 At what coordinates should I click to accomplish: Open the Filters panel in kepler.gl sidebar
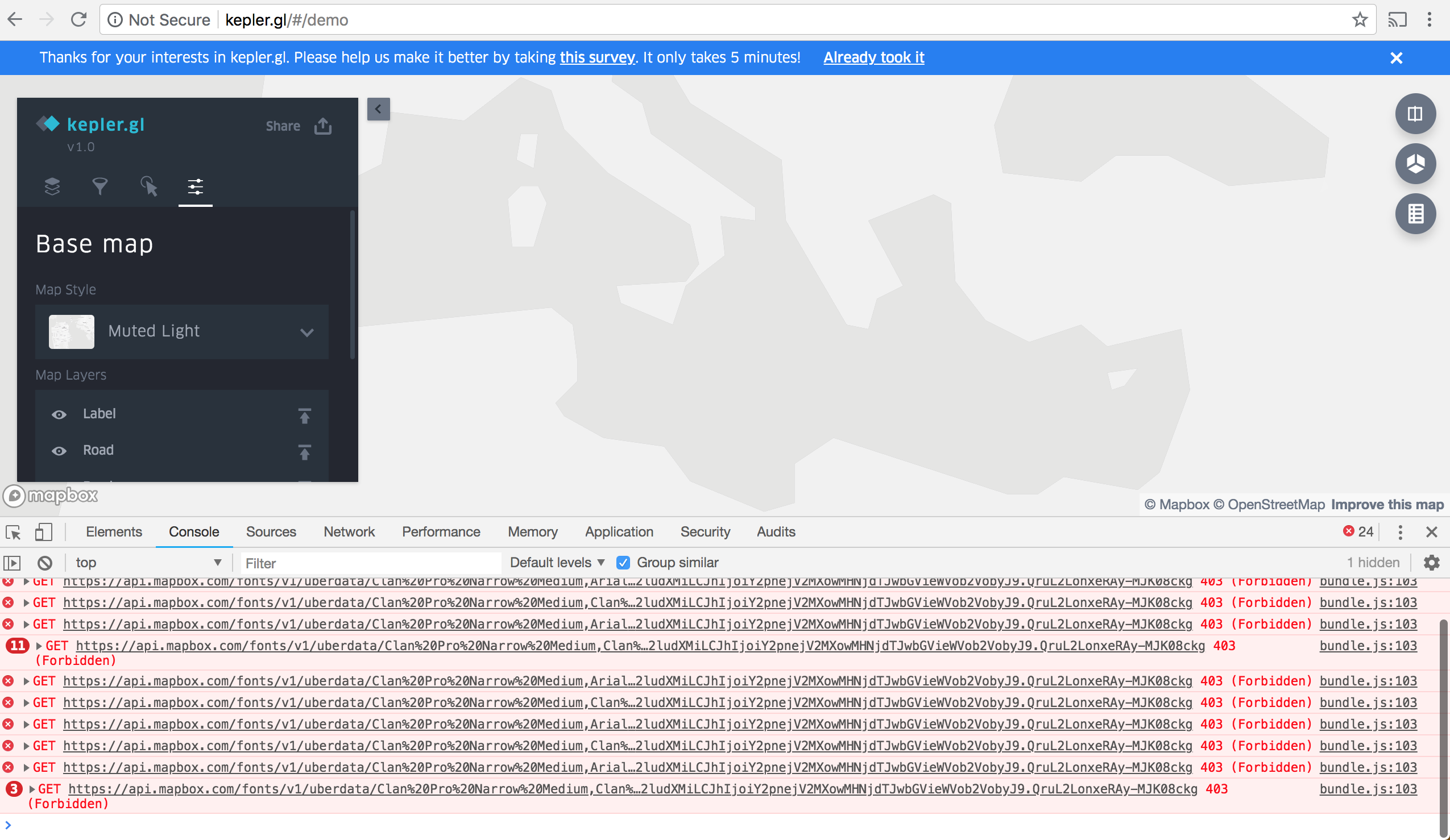coord(100,186)
